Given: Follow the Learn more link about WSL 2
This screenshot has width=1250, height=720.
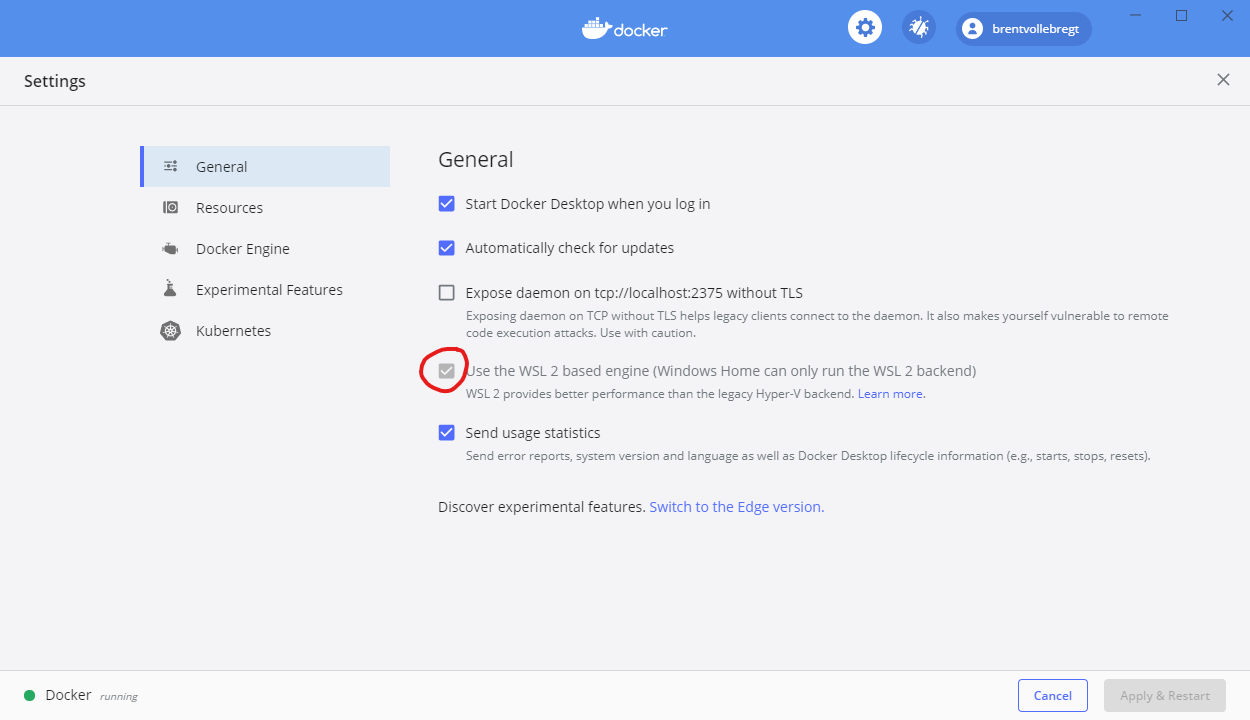Looking at the screenshot, I should pos(890,394).
